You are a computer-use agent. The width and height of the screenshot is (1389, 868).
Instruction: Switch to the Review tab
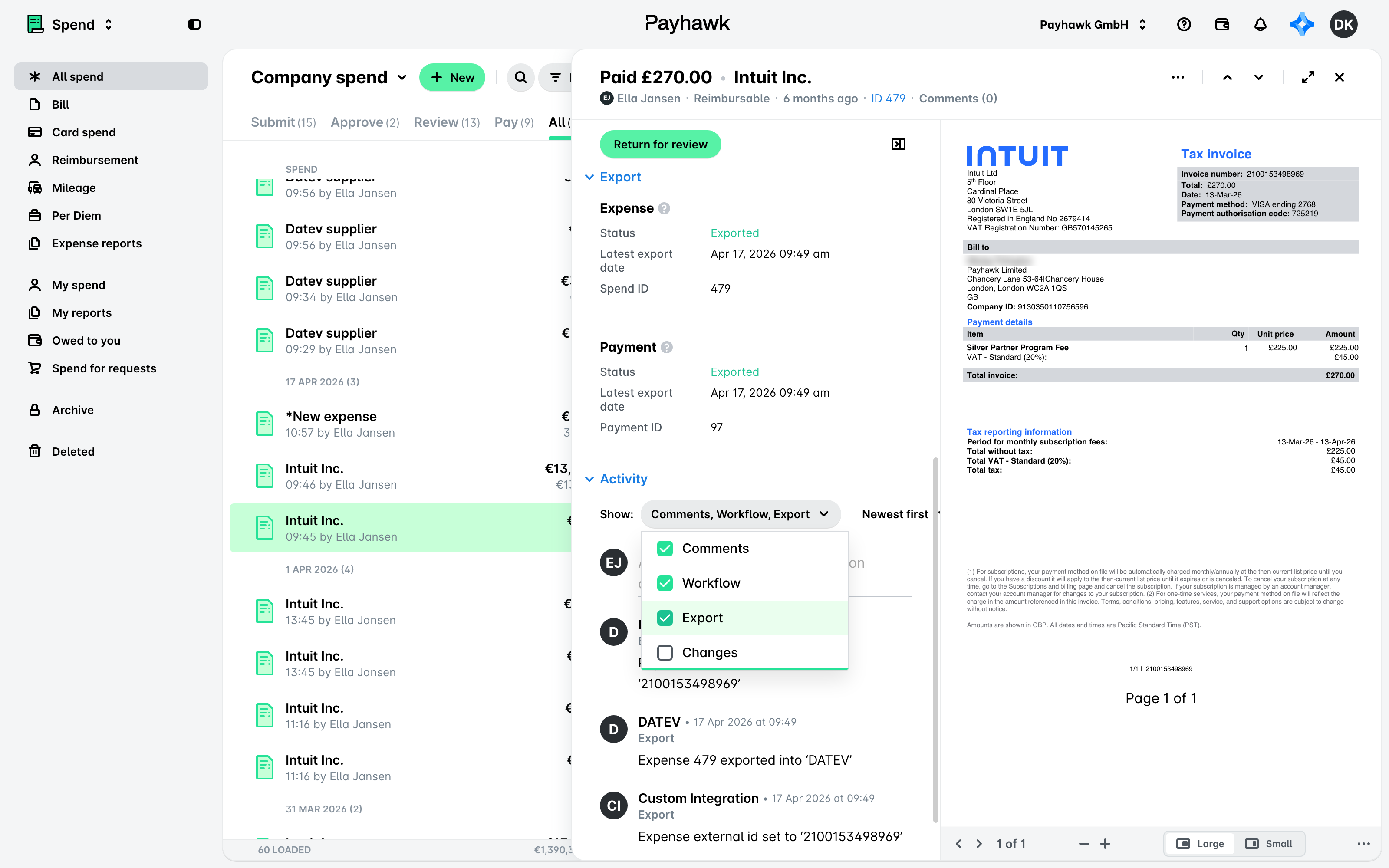[x=447, y=122]
